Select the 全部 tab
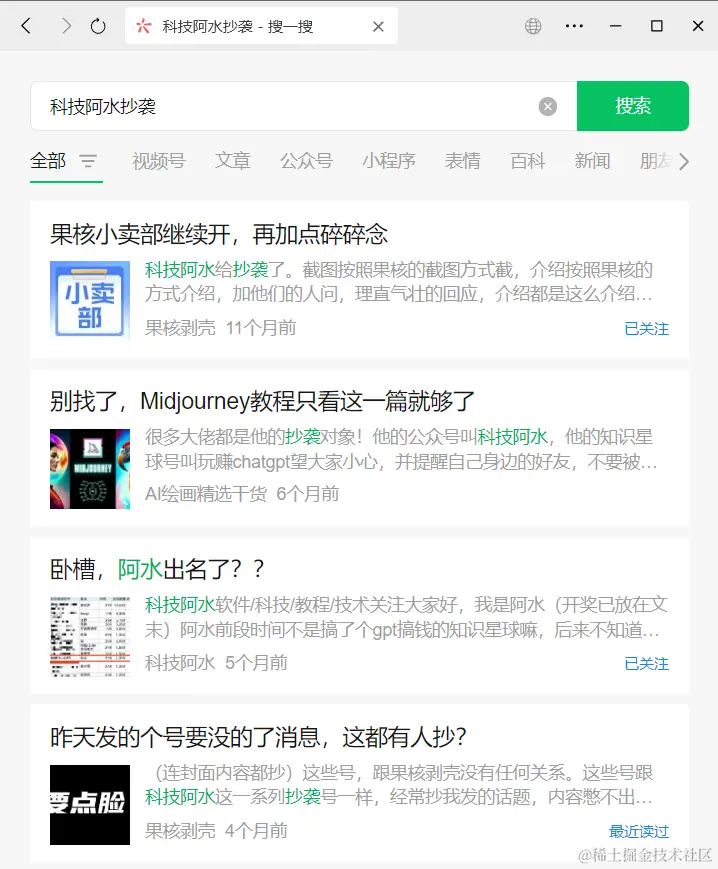Image resolution: width=718 pixels, height=869 pixels. pyautogui.click(x=48, y=161)
